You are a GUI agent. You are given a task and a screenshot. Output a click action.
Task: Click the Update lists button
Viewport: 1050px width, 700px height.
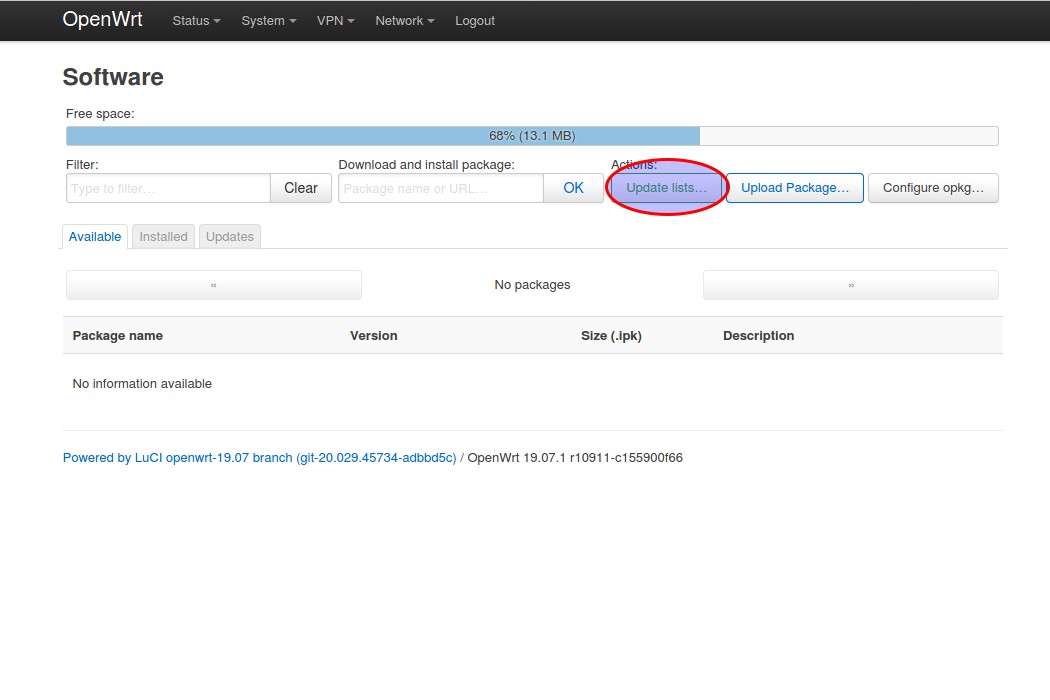coord(666,188)
